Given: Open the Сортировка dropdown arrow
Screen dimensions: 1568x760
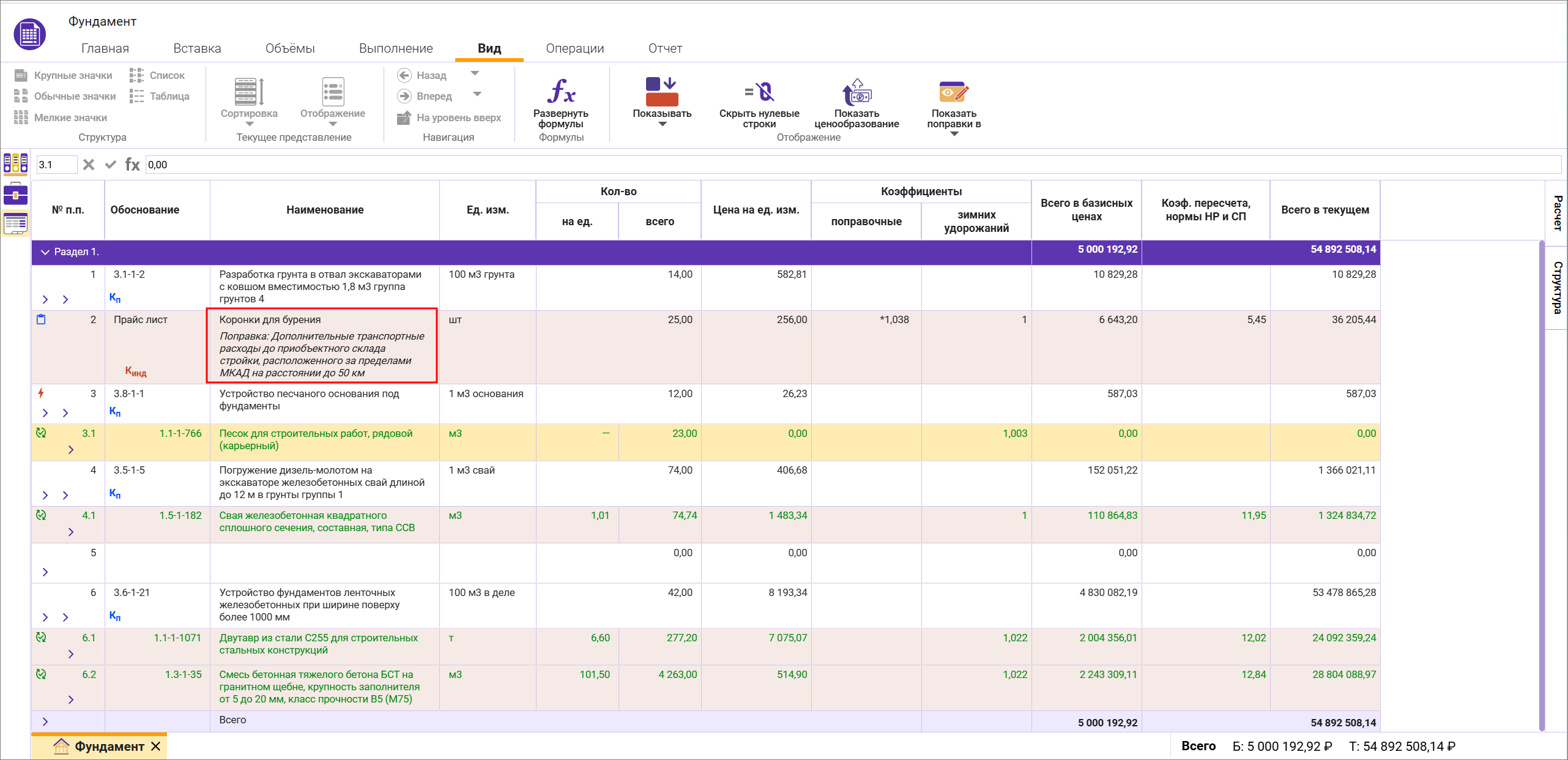Looking at the screenshot, I should (x=249, y=124).
